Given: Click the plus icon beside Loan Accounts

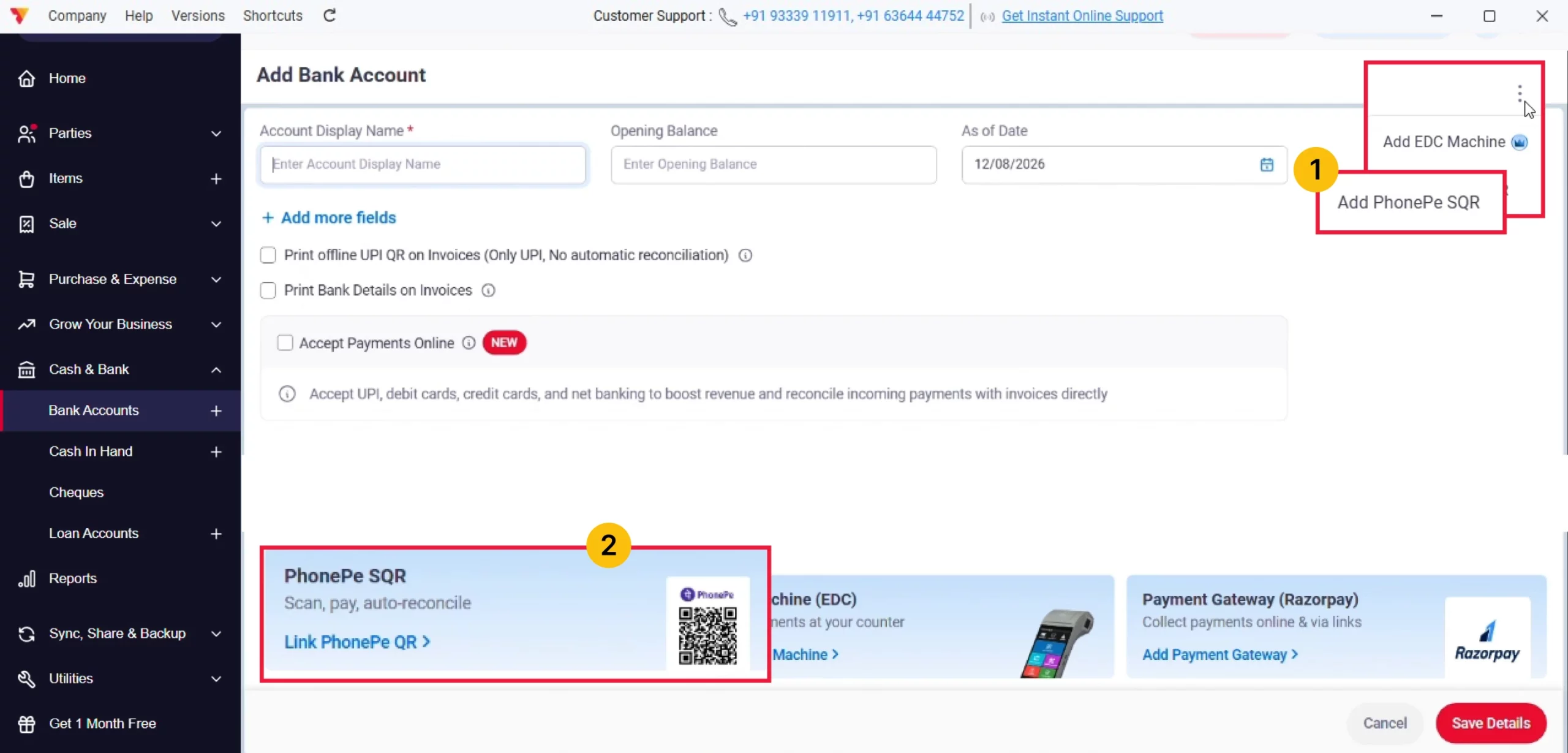Looking at the screenshot, I should [216, 534].
